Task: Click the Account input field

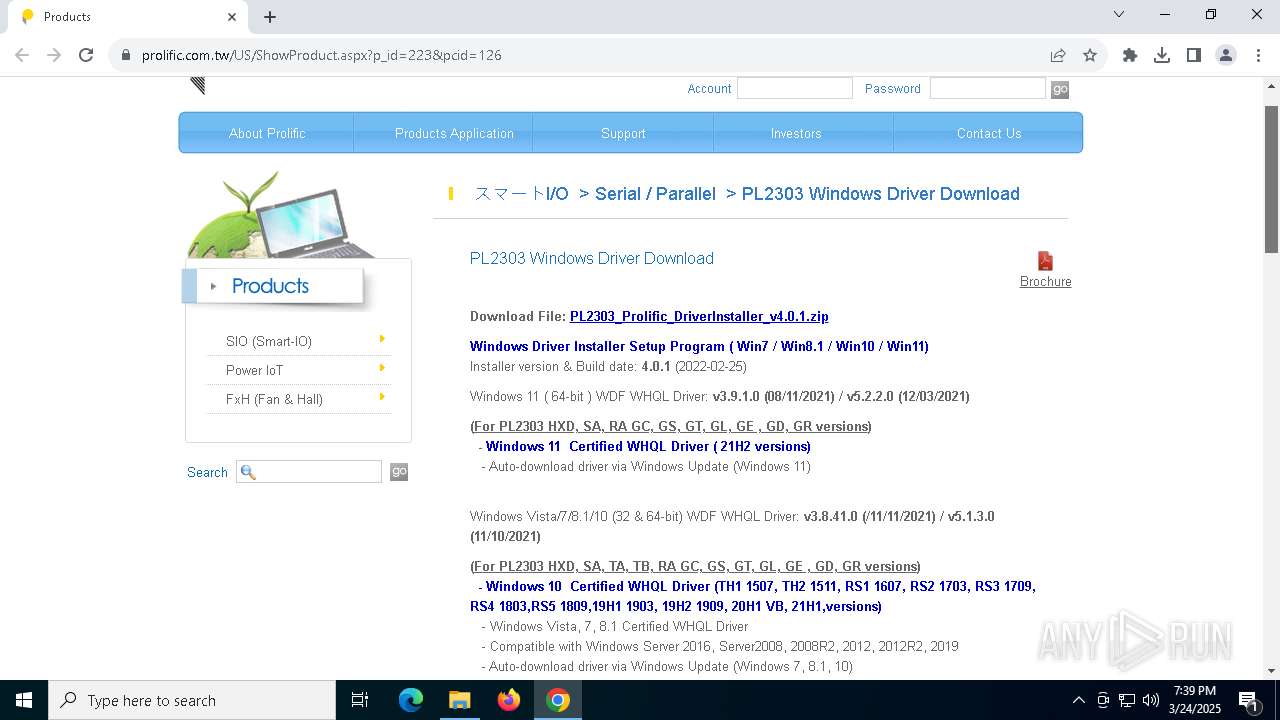Action: click(x=795, y=88)
